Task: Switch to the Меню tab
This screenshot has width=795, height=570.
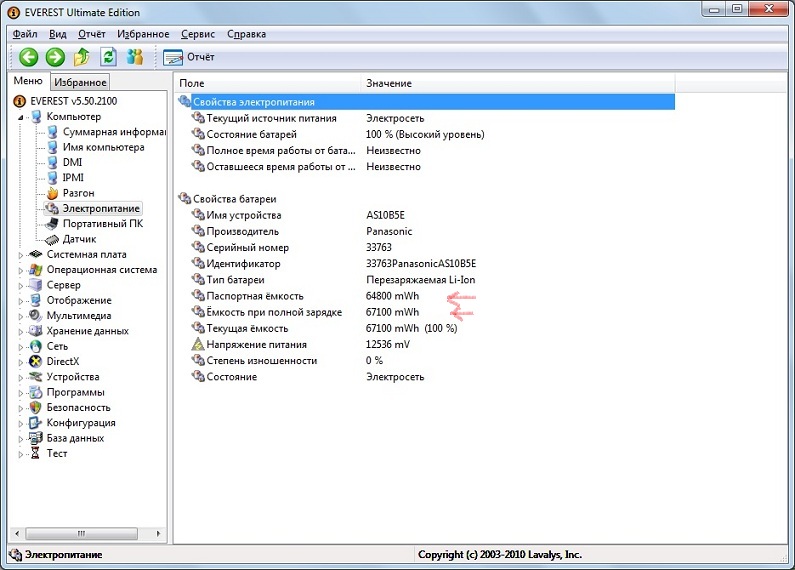Action: point(28,81)
